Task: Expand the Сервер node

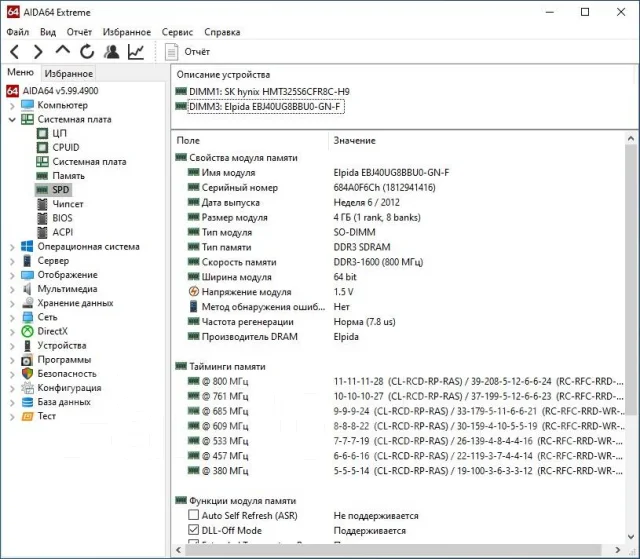Action: pyautogui.click(x=12, y=262)
